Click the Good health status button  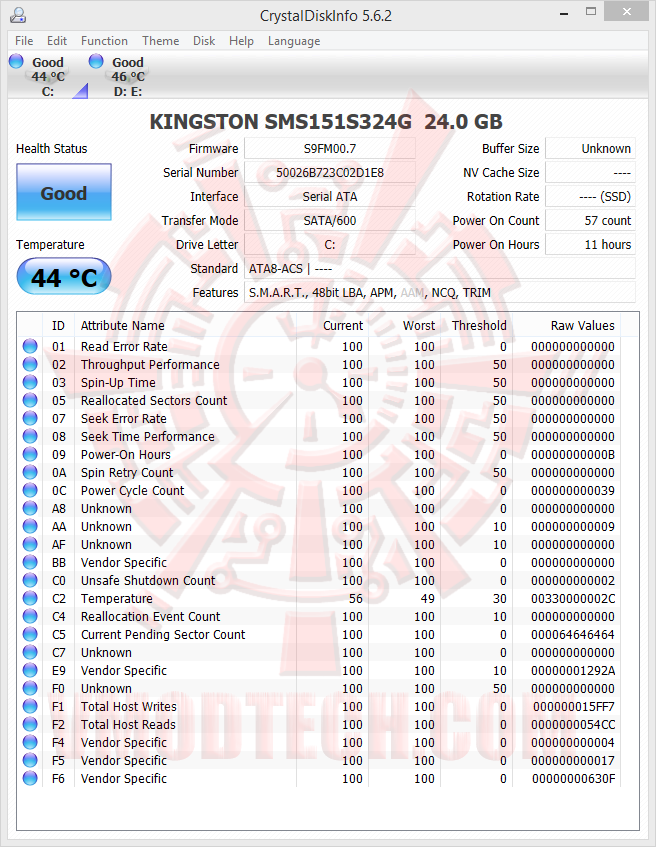64,192
